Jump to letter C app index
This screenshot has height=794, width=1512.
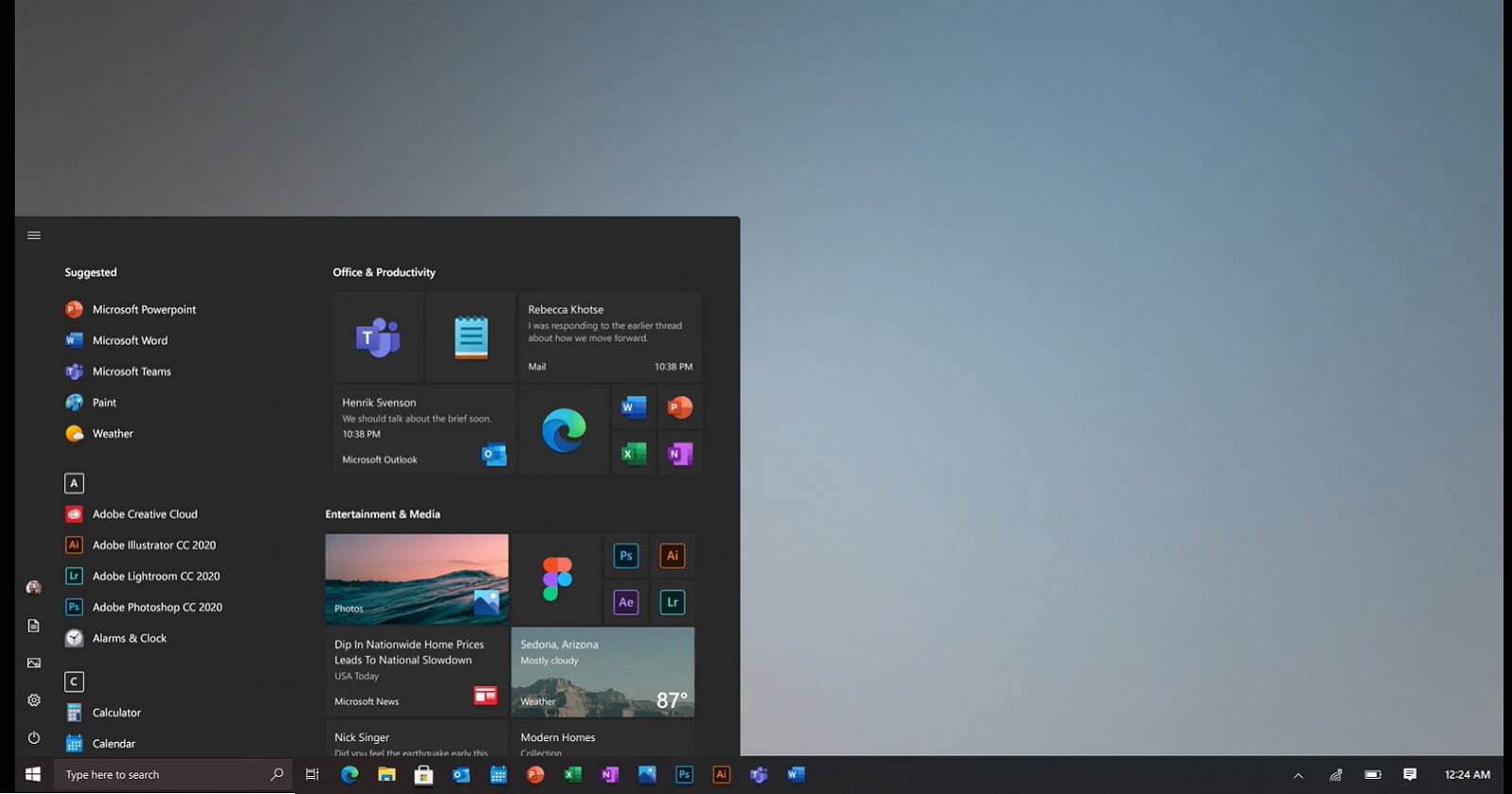pos(74,682)
